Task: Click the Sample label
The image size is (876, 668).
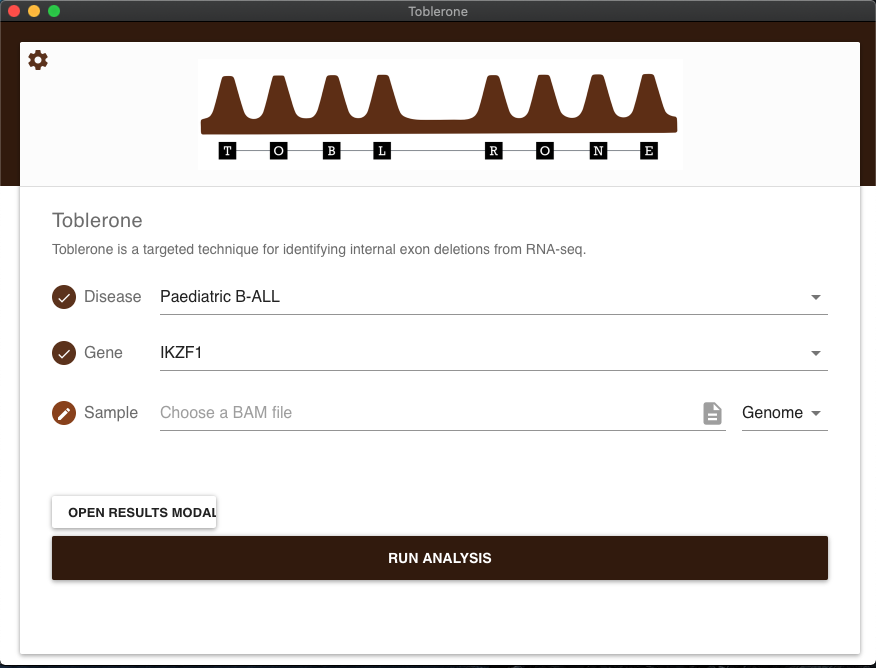Action: 111,413
